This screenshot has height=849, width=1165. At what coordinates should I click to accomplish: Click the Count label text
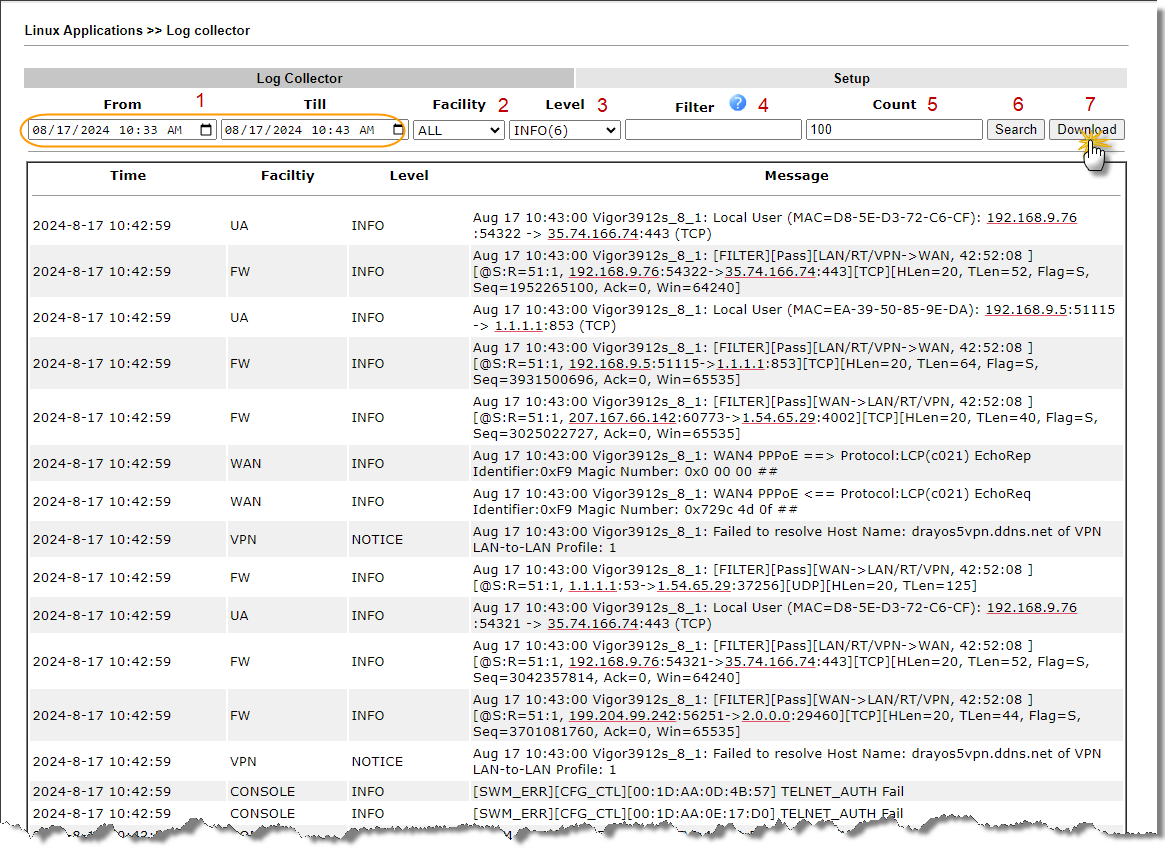coord(894,105)
